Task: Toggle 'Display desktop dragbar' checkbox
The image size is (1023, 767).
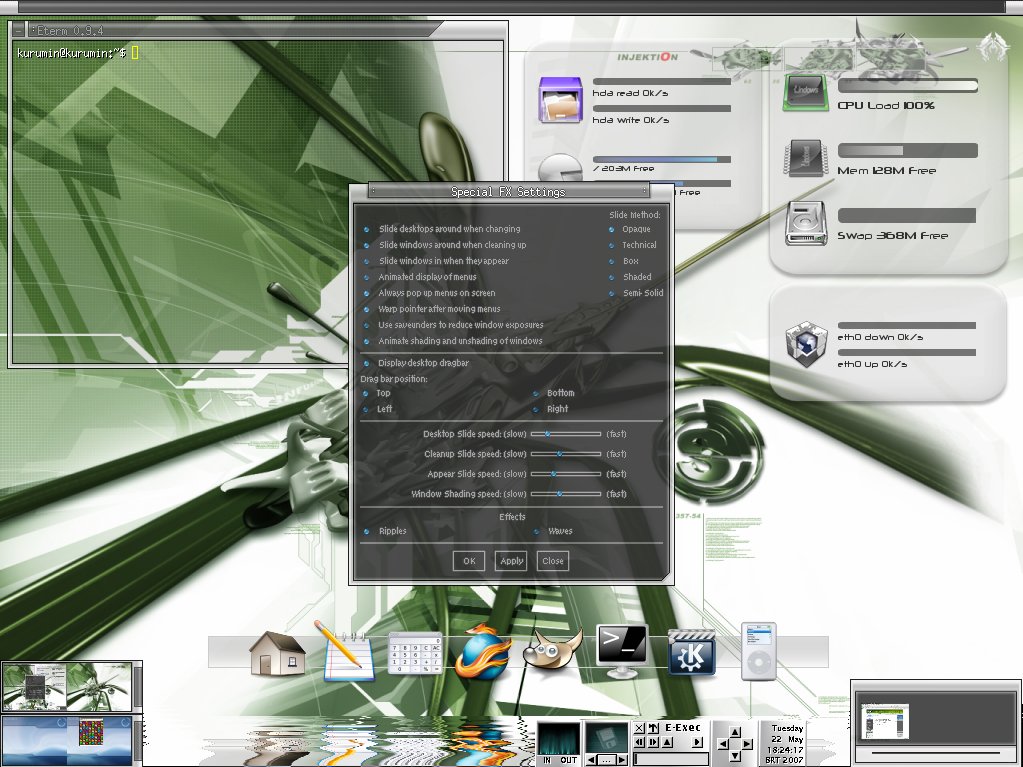Action: (x=366, y=363)
